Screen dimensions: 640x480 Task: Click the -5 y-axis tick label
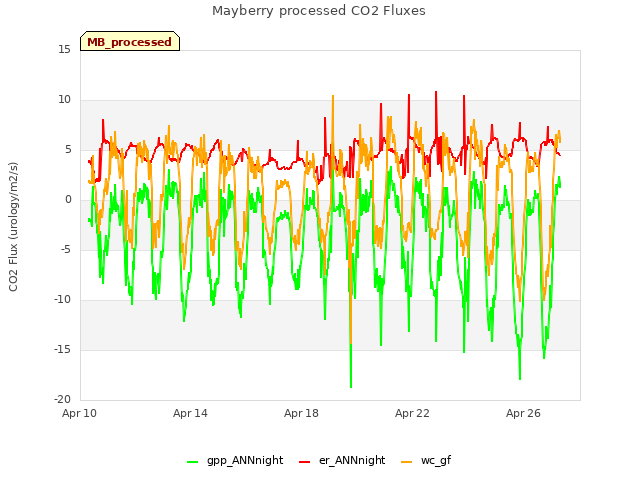coord(66,250)
